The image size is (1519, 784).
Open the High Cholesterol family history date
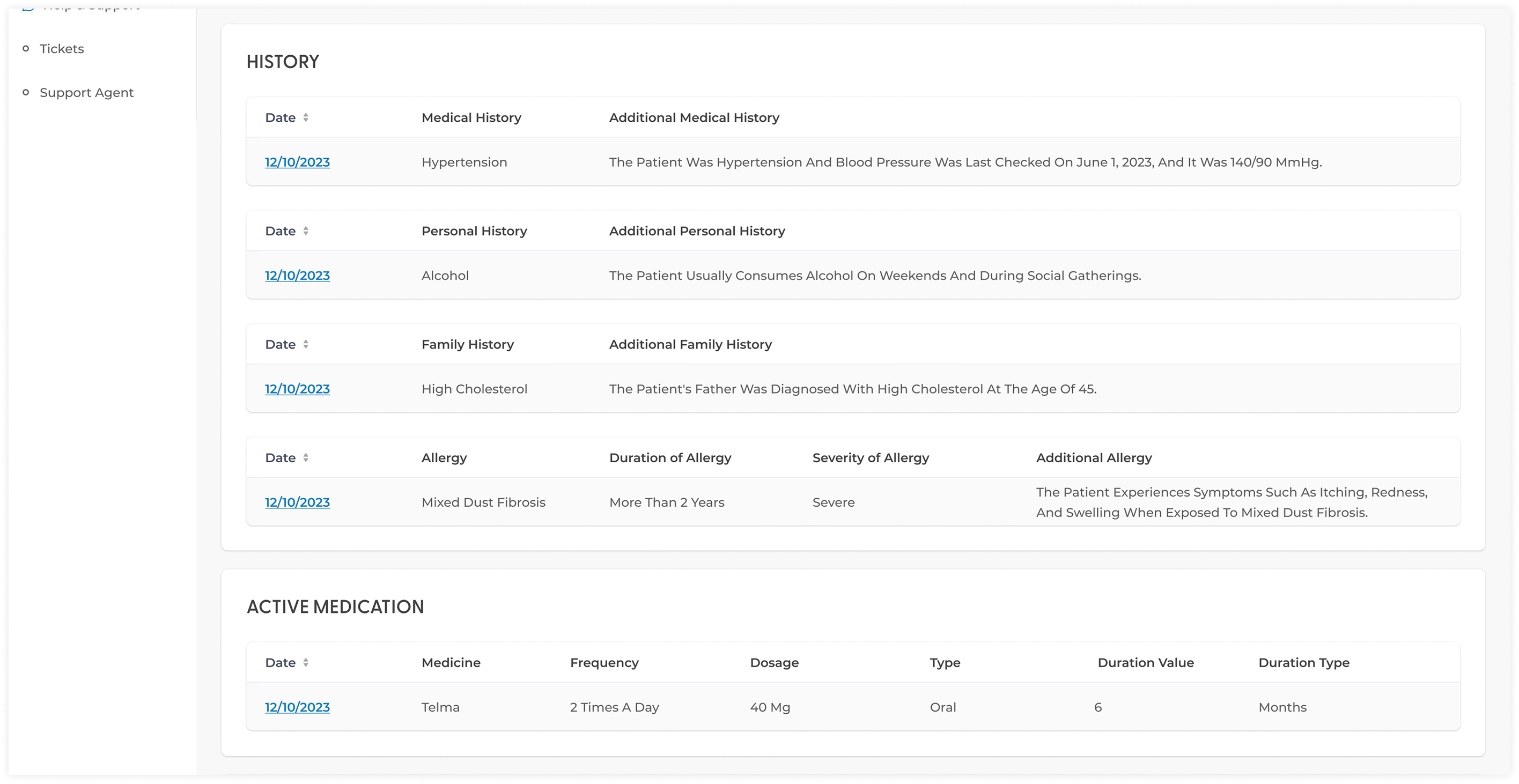pos(297,388)
